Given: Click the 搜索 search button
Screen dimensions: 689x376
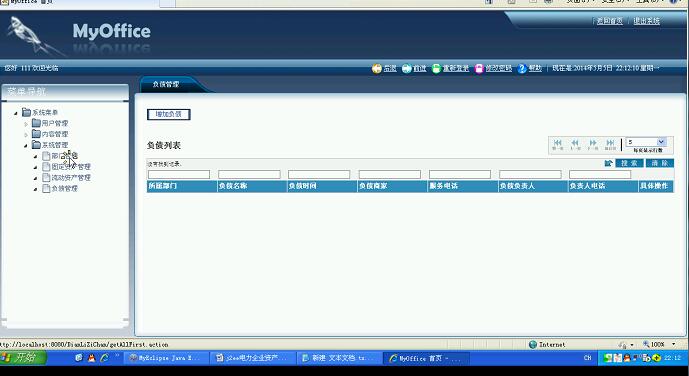Looking at the screenshot, I should point(629,163).
